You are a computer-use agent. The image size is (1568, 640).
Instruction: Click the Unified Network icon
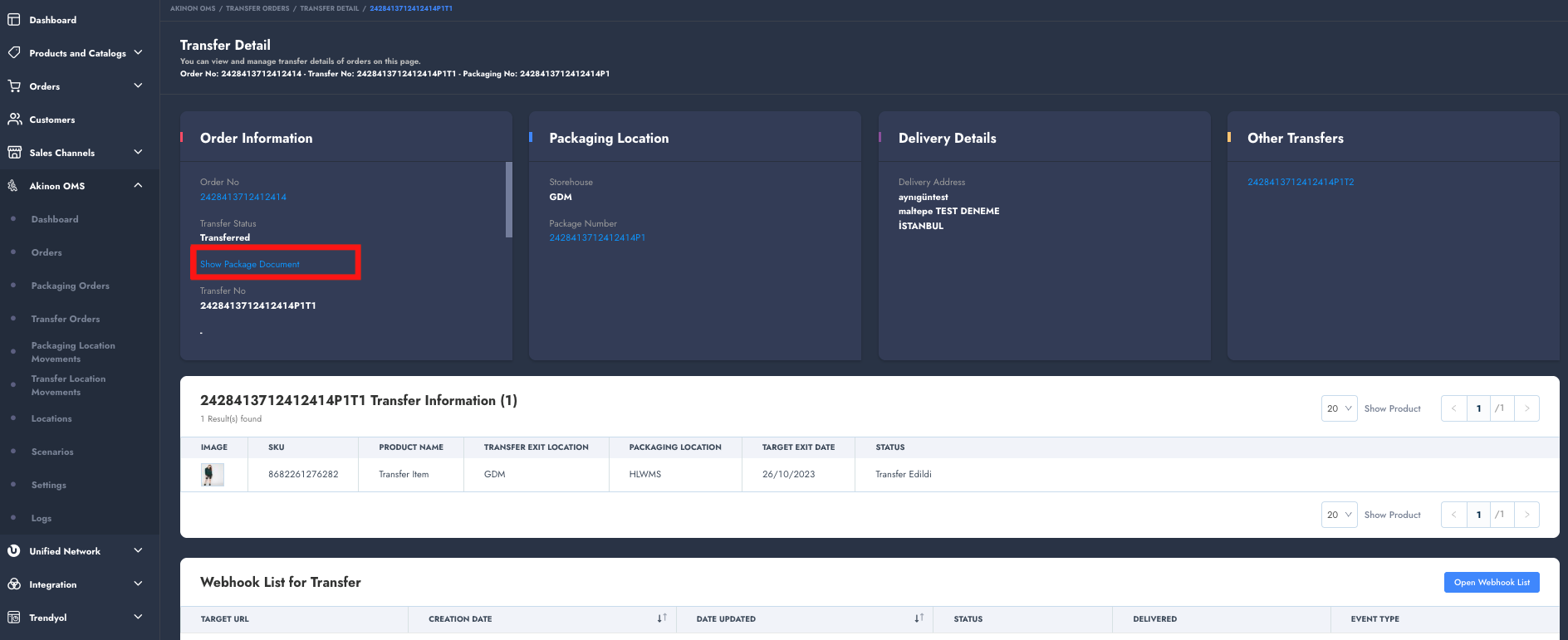[x=14, y=551]
